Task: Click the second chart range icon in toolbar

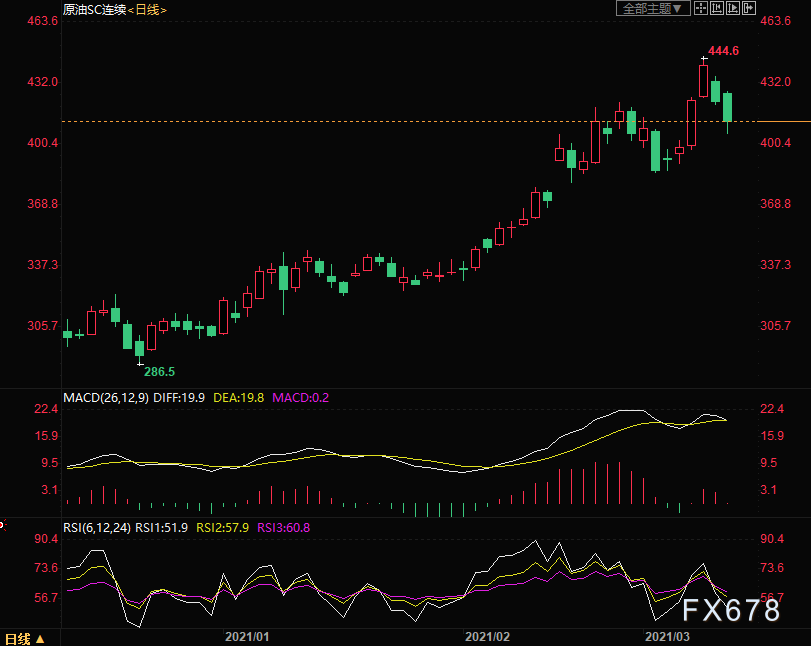Action: pyautogui.click(x=716, y=8)
